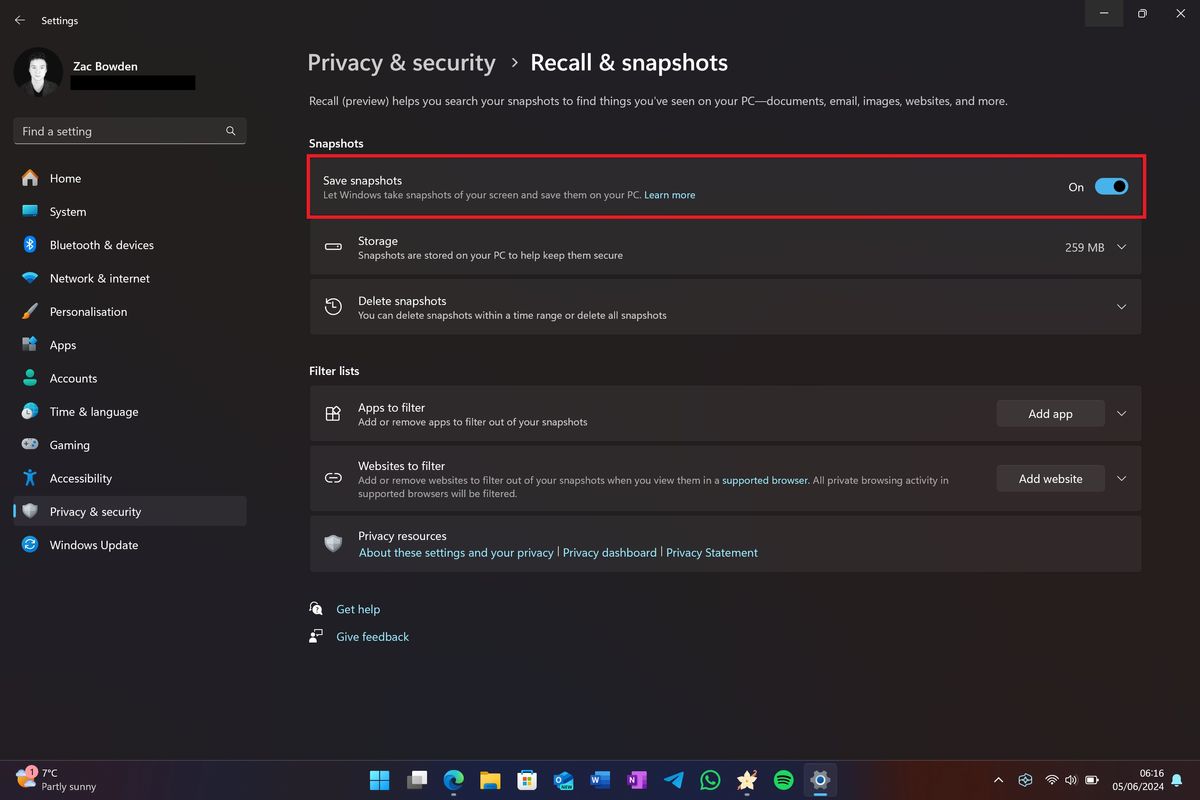The image size is (1200, 800).
Task: Open the Privacy Statement link
Action: pyautogui.click(x=712, y=553)
